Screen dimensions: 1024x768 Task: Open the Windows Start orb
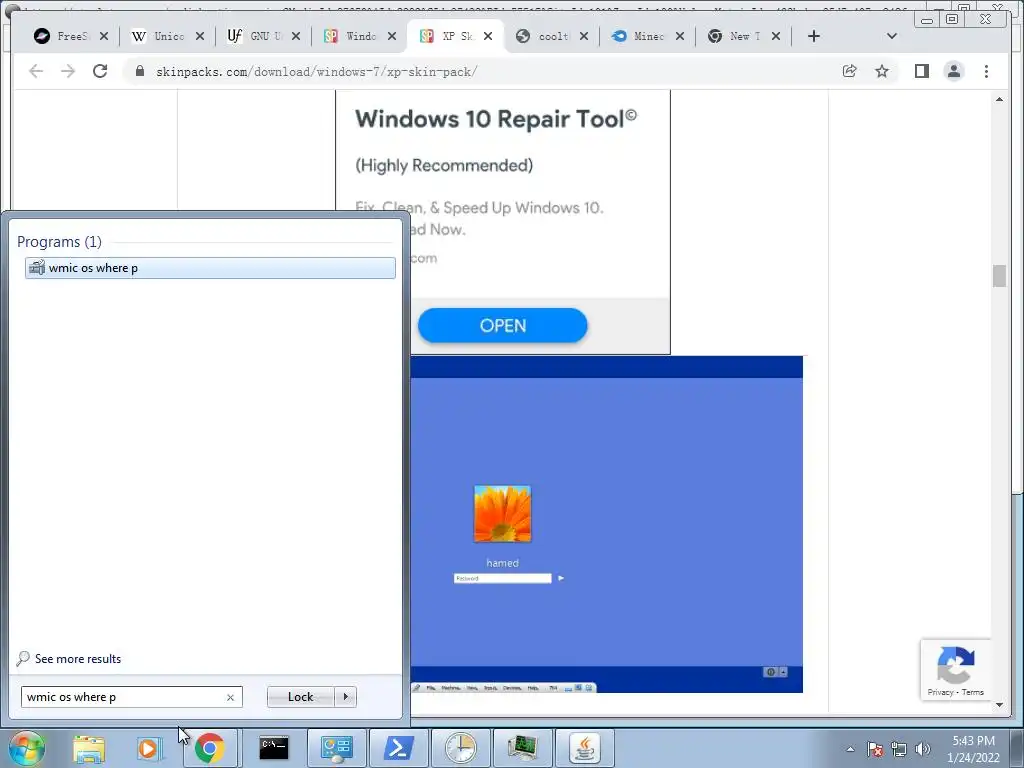point(27,748)
